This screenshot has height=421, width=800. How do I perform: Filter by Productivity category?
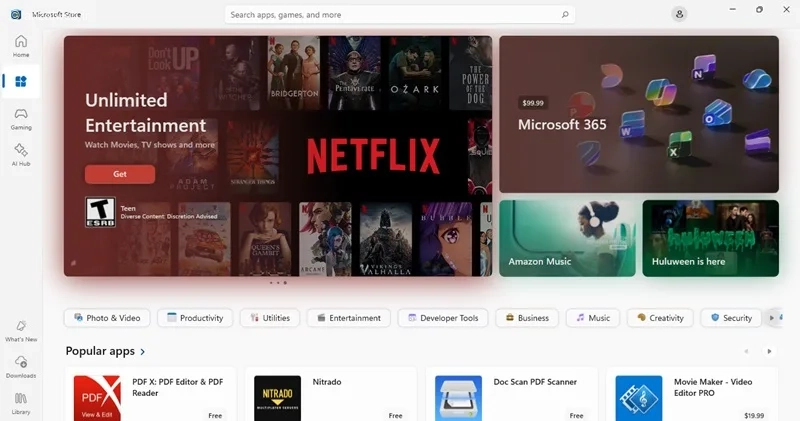tap(195, 318)
